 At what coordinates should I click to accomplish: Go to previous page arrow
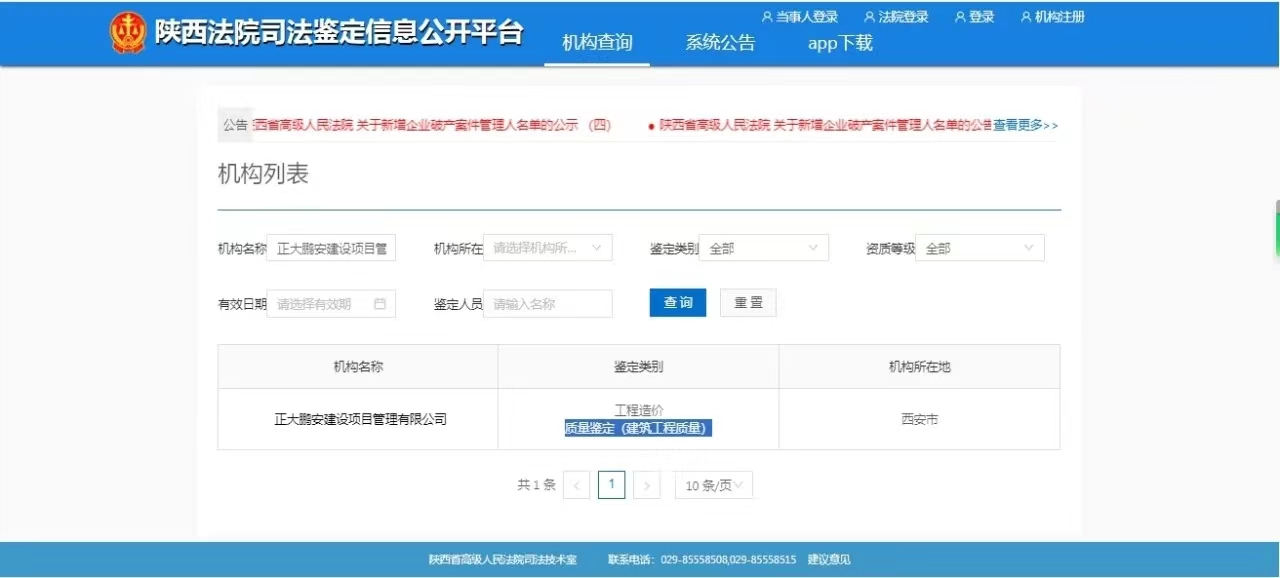tap(576, 486)
